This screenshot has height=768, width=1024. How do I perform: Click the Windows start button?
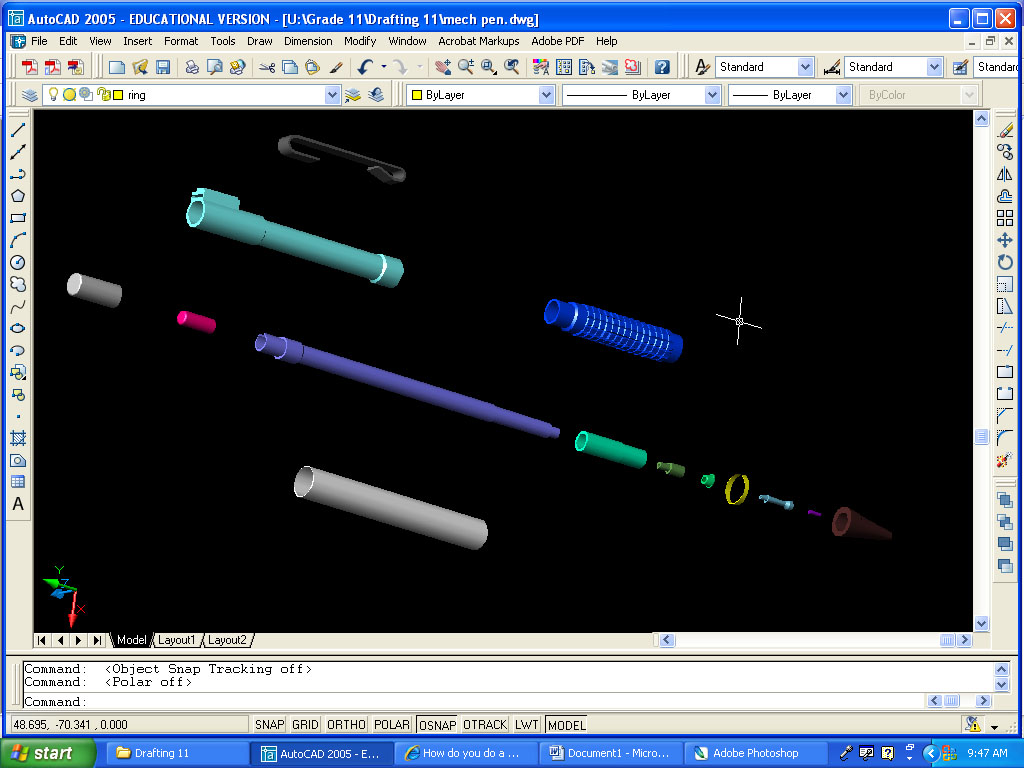pyautogui.click(x=48, y=753)
